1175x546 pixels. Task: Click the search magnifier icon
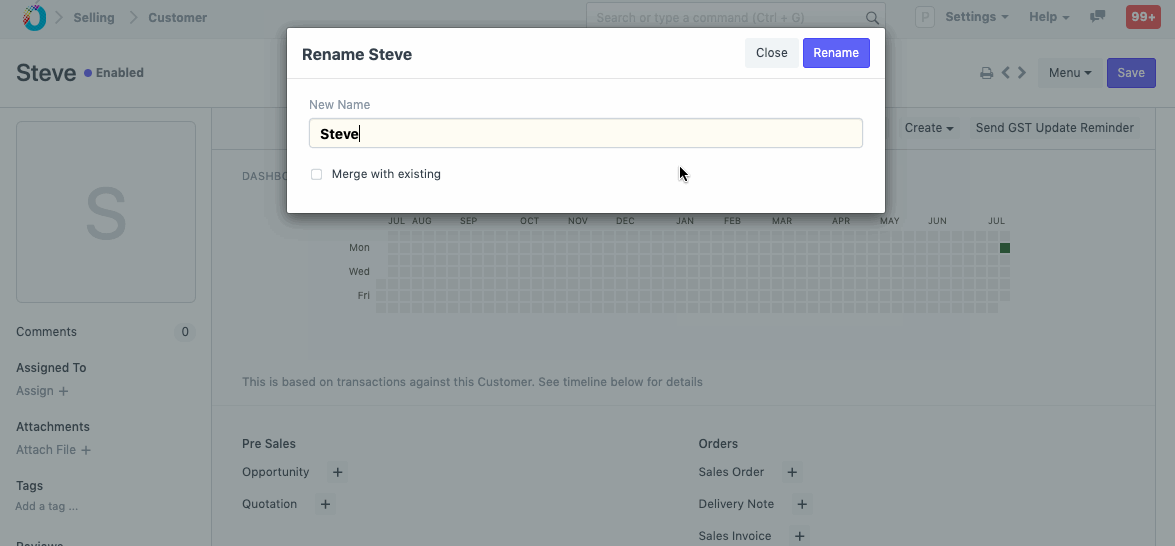pos(872,17)
